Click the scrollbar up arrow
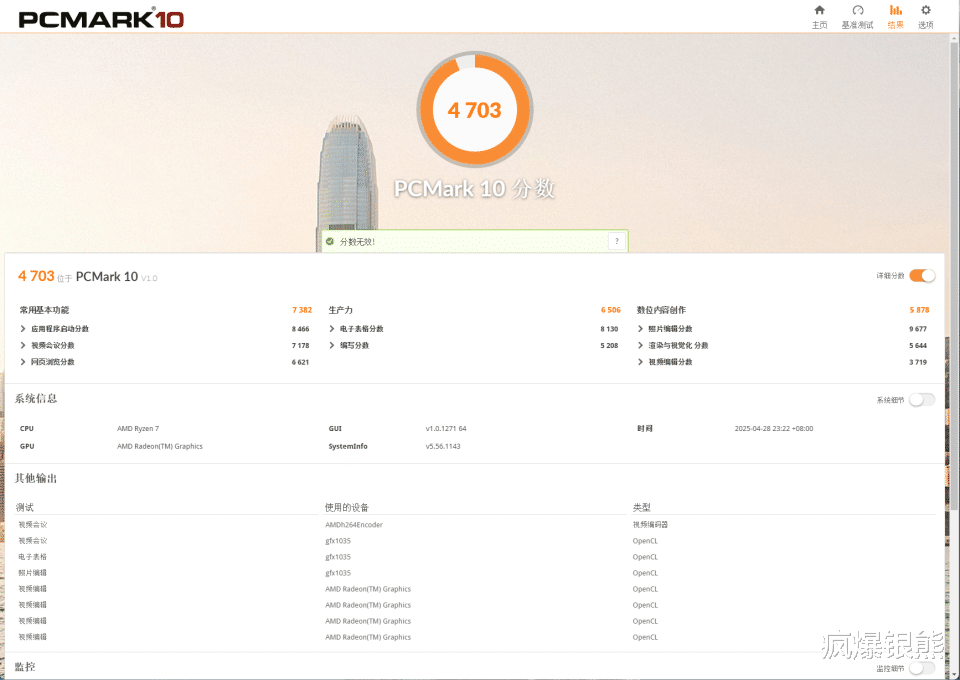 [954, 38]
